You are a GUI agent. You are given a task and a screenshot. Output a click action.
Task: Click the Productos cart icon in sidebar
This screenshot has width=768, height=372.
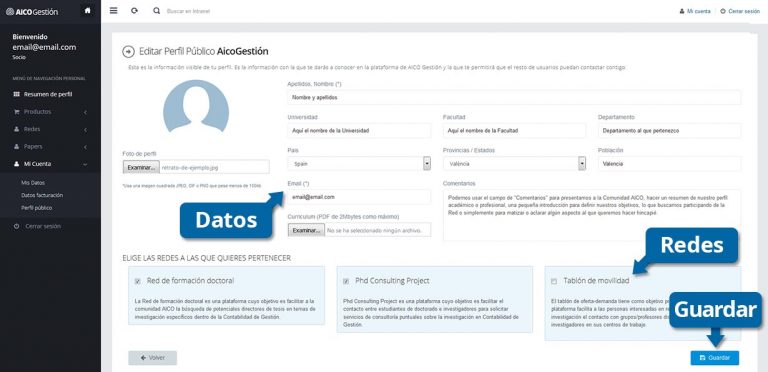(16, 112)
